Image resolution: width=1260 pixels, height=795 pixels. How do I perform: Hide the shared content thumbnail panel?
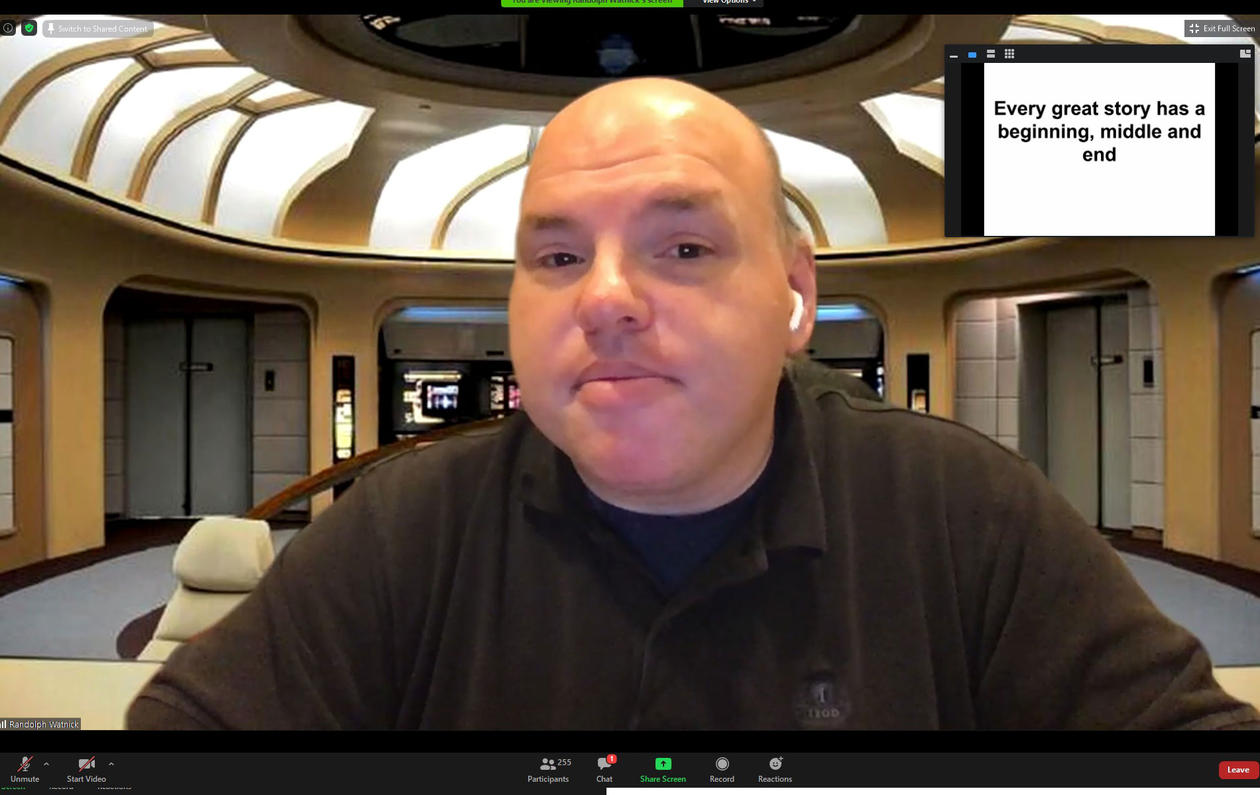point(953,55)
